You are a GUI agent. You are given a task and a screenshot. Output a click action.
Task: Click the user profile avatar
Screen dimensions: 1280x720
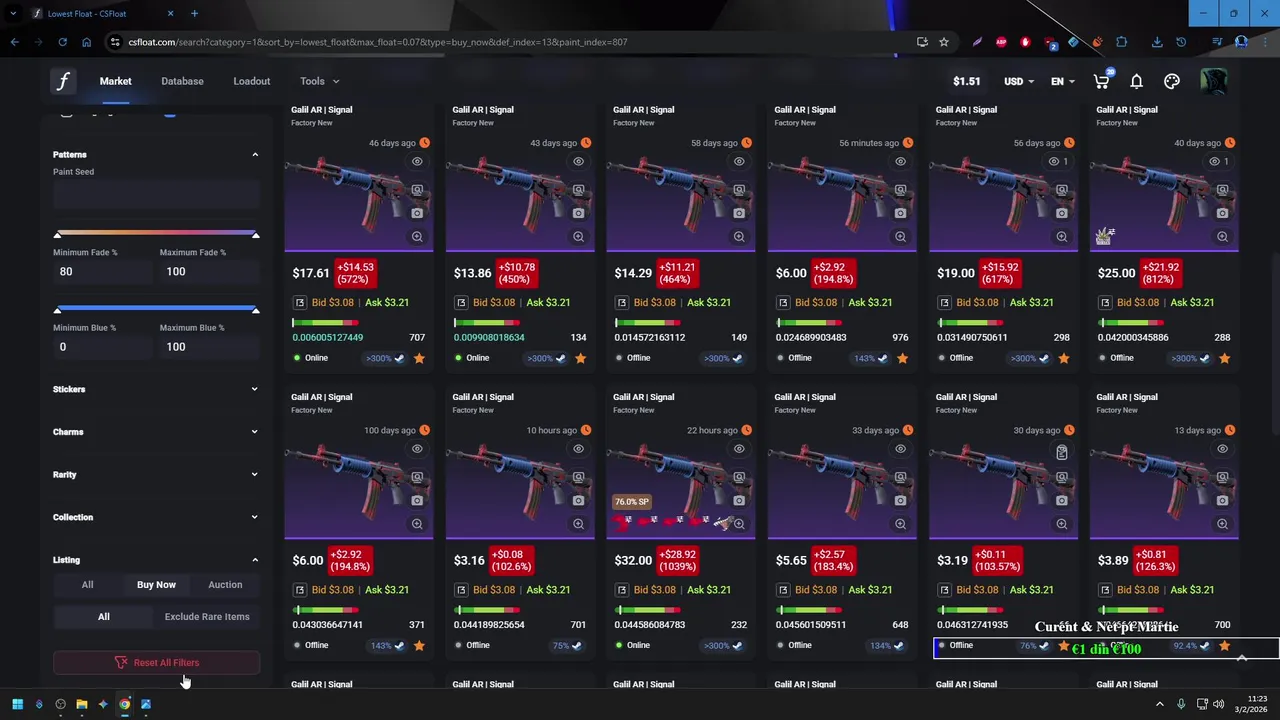pos(1214,81)
